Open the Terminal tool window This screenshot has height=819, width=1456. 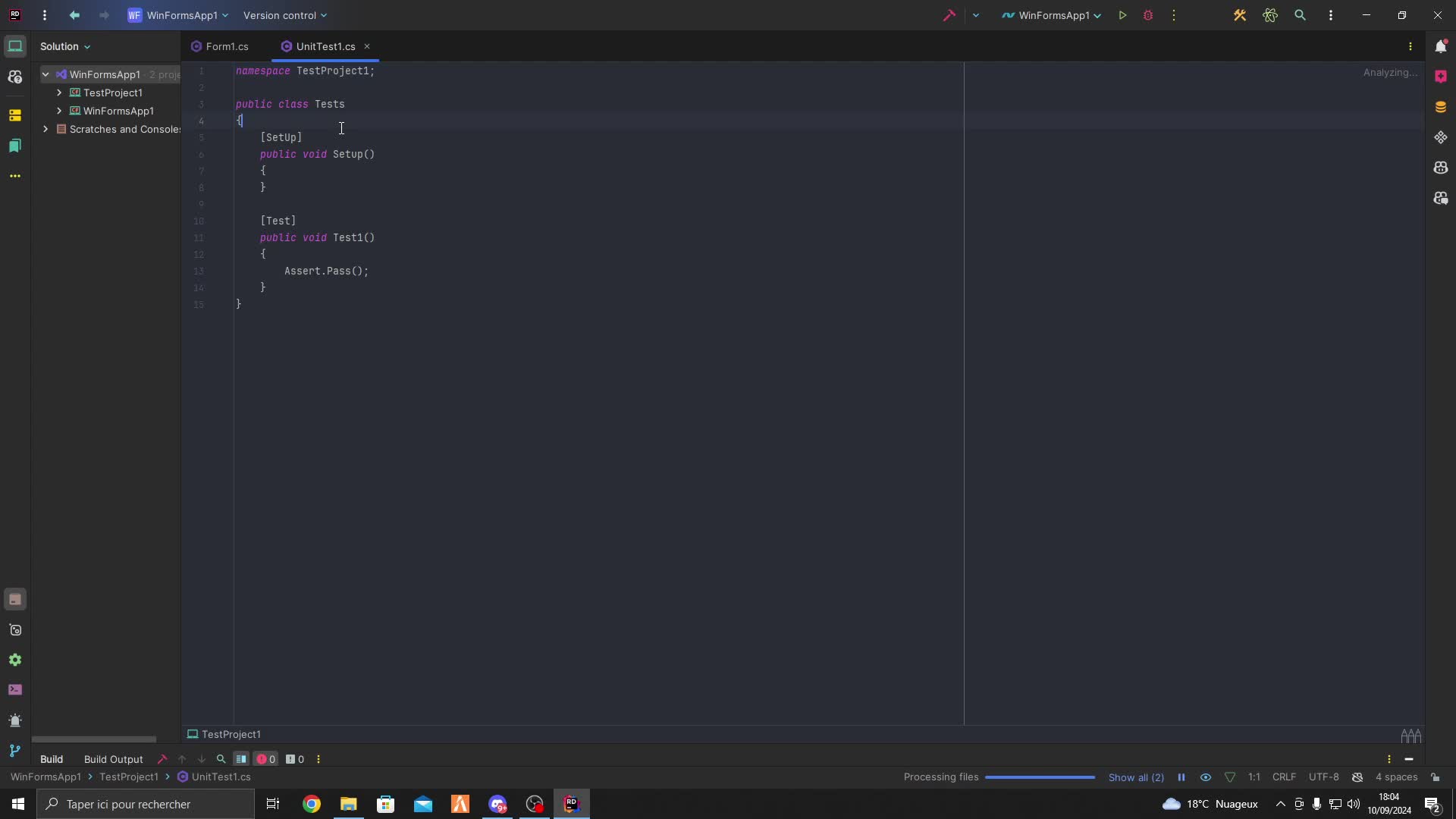(x=15, y=690)
